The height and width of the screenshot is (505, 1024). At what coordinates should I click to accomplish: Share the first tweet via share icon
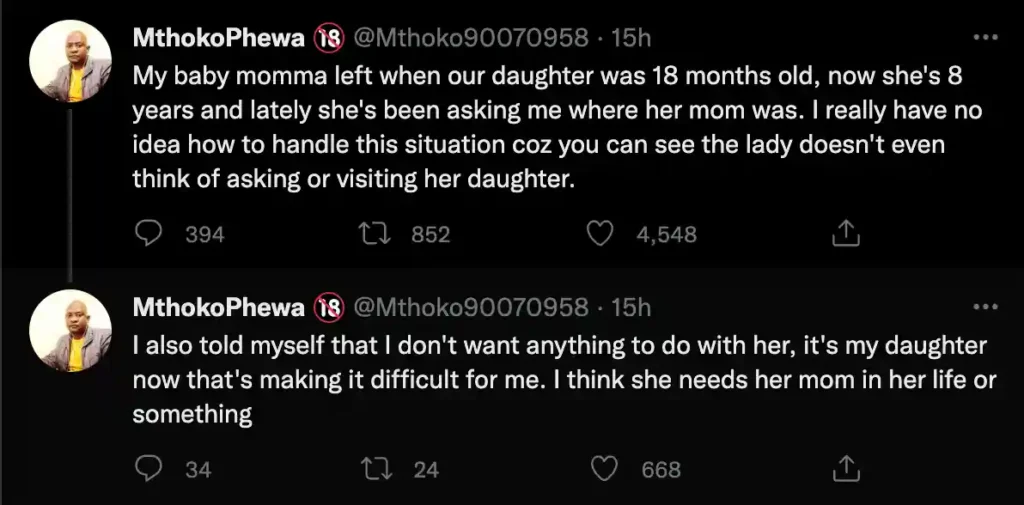pos(845,234)
